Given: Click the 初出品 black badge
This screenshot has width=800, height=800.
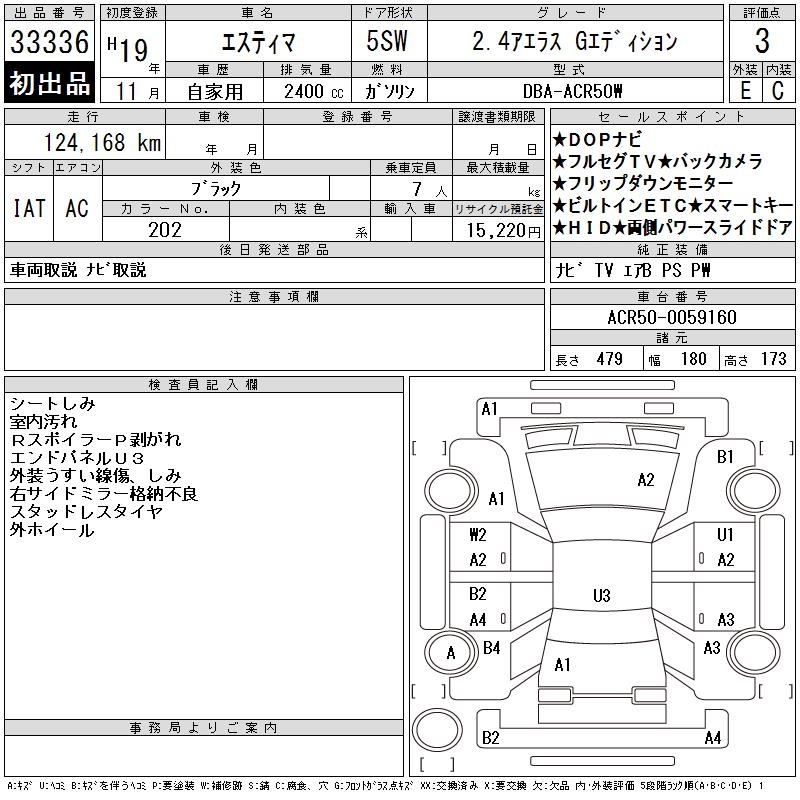Looking at the screenshot, I should (50, 84).
